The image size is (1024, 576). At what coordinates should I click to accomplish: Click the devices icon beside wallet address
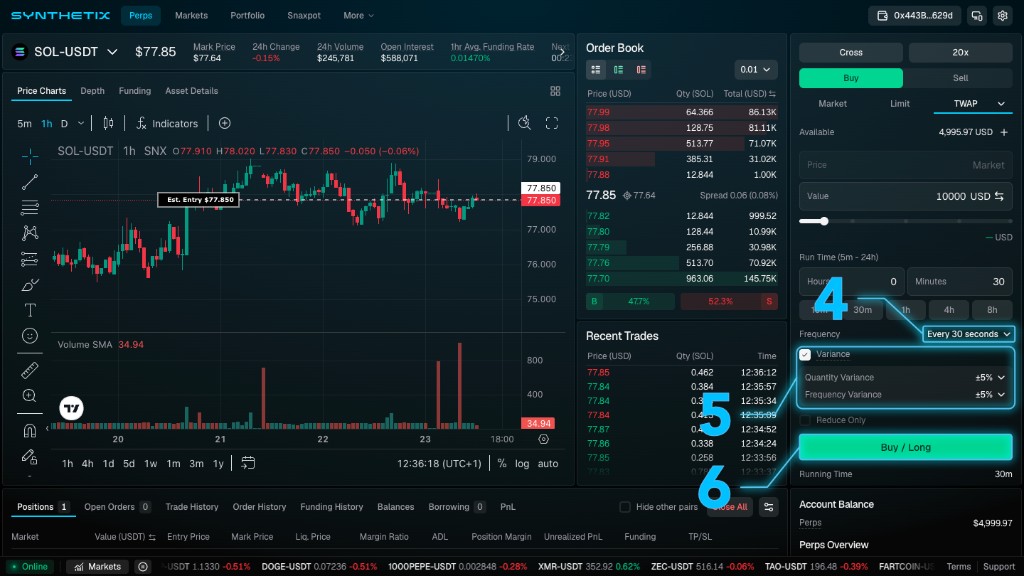coord(977,16)
